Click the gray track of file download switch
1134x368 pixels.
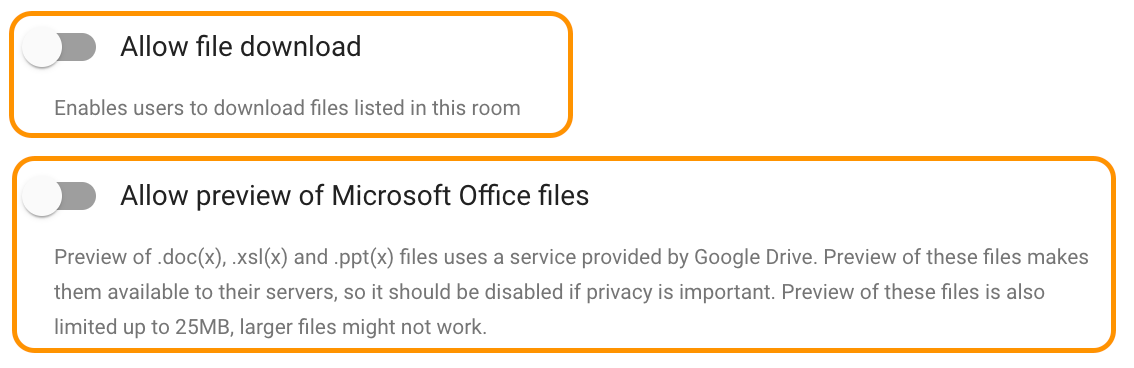pyautogui.click(x=80, y=48)
